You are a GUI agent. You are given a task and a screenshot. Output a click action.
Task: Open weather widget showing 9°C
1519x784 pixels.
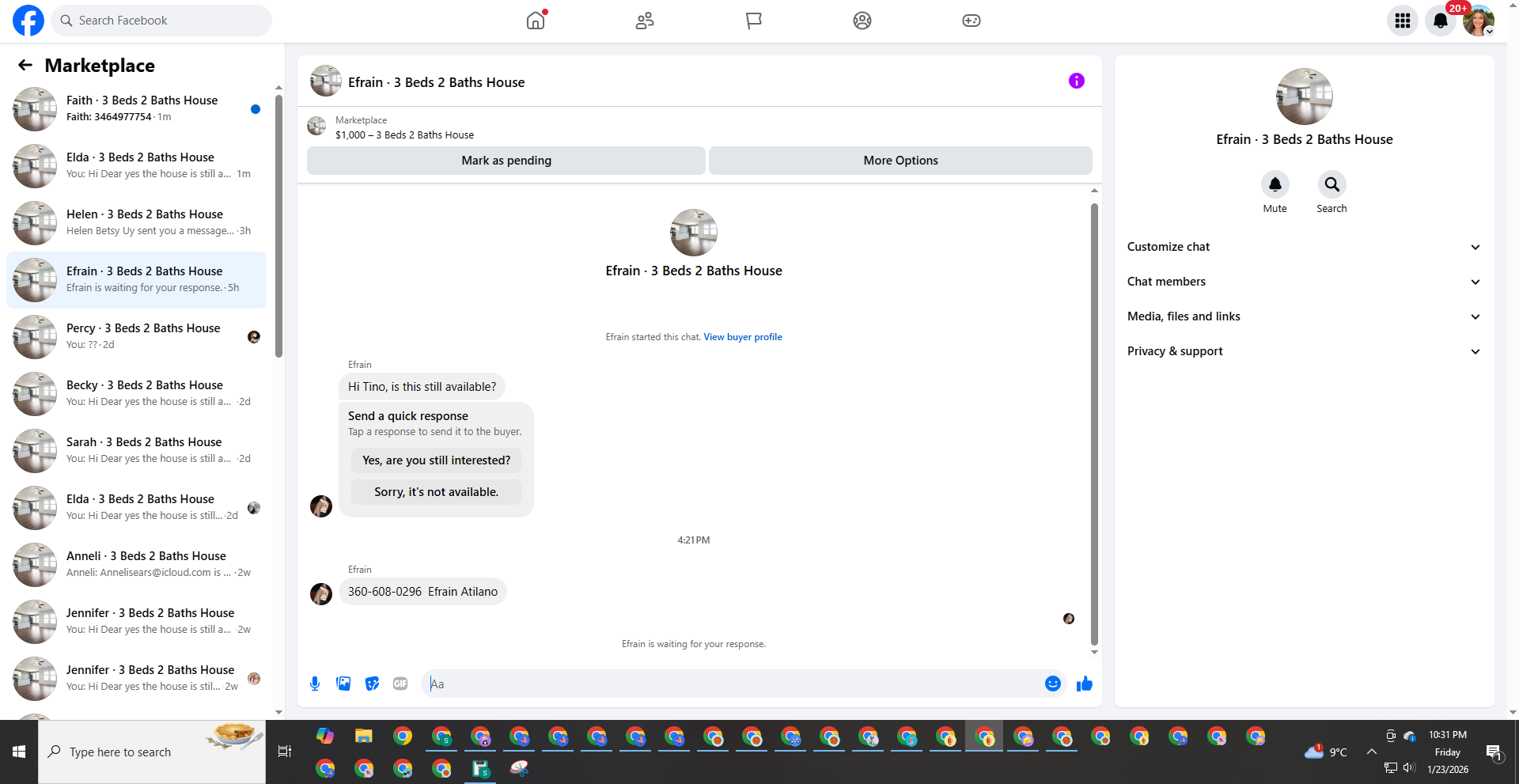point(1326,752)
